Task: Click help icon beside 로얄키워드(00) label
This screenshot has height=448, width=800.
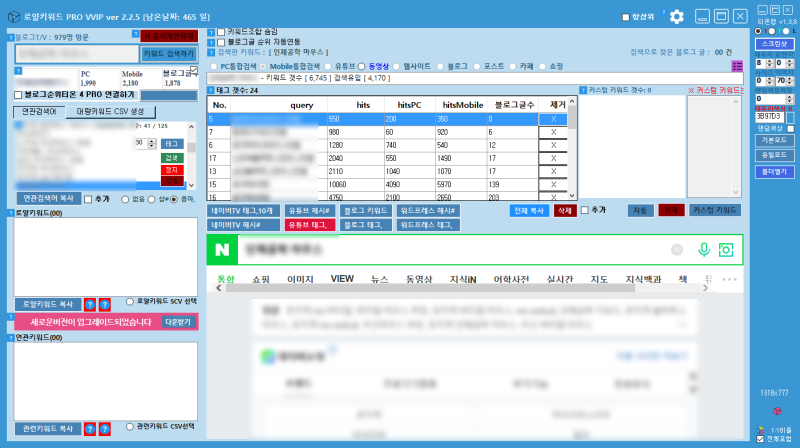Action: click(x=11, y=213)
